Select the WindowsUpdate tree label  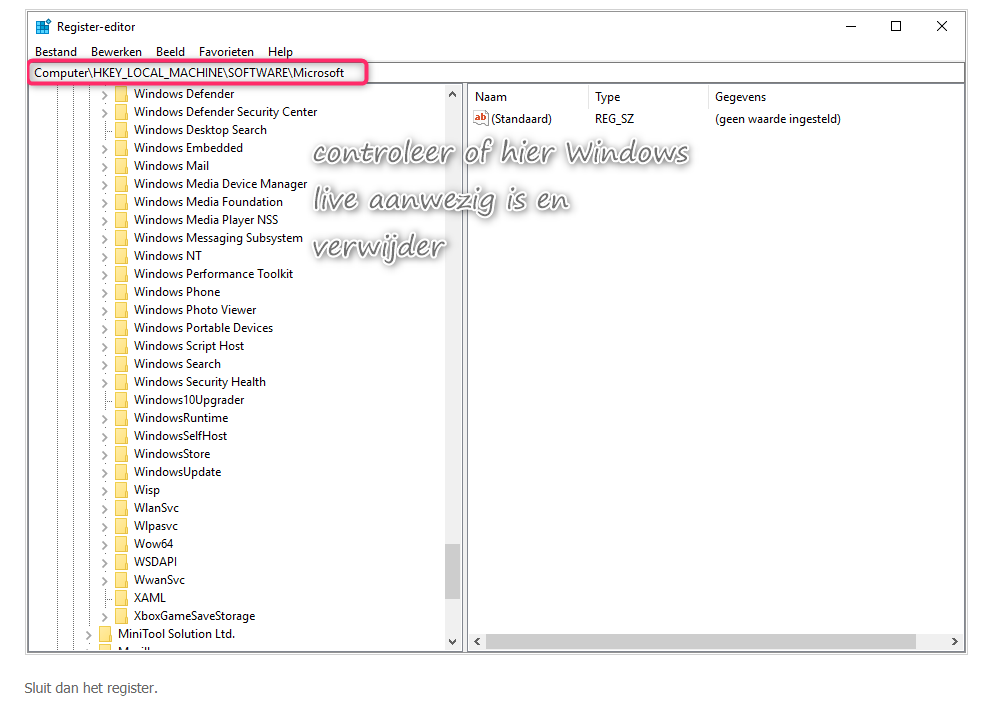177,472
